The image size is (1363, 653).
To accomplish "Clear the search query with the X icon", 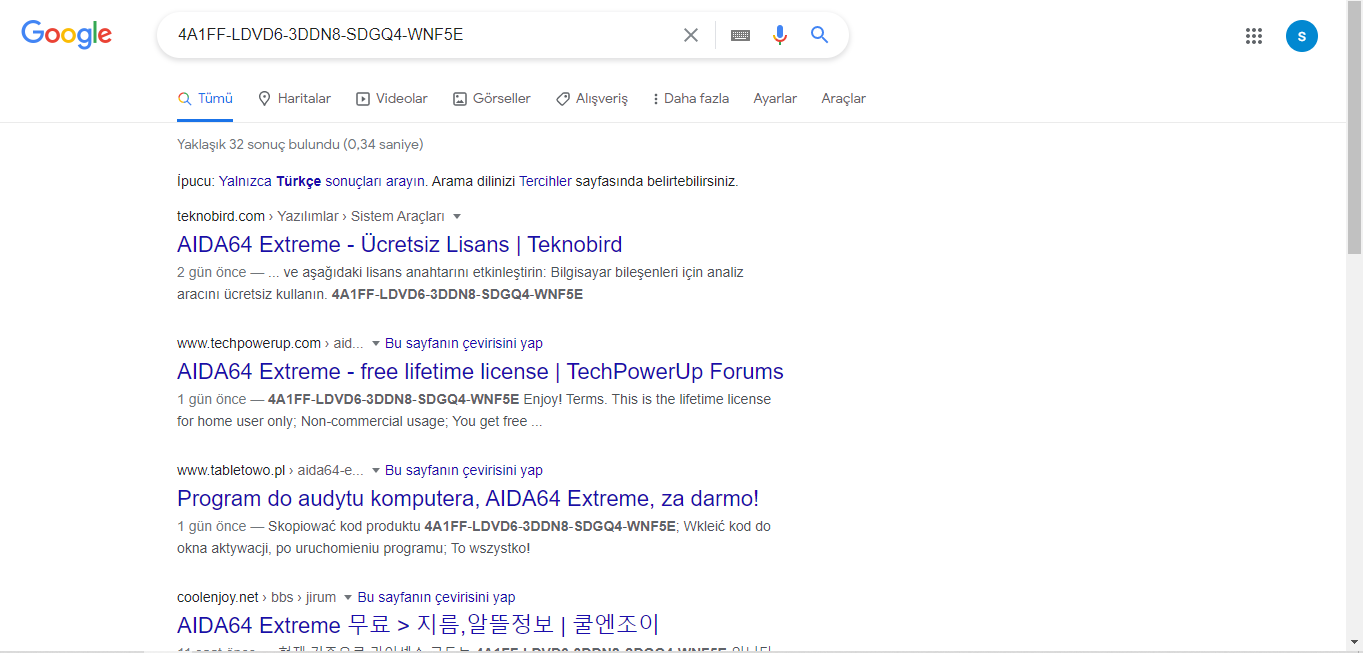I will 690,34.
